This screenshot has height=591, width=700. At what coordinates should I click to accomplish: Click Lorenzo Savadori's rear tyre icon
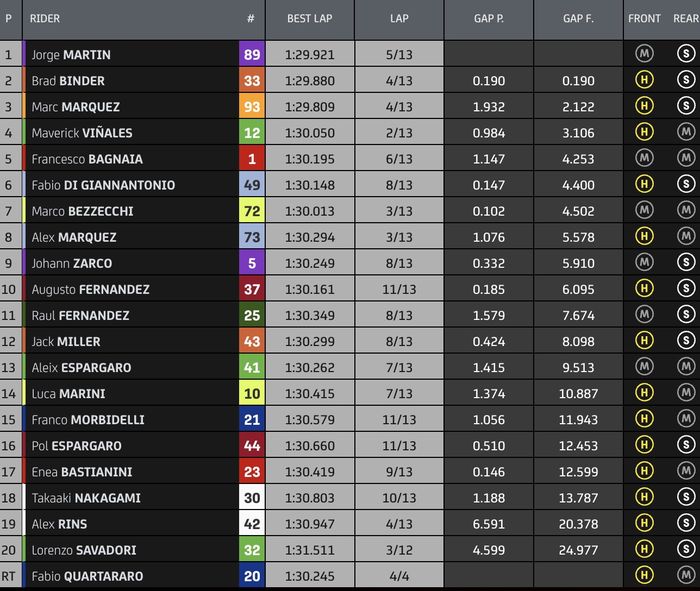pos(686,549)
